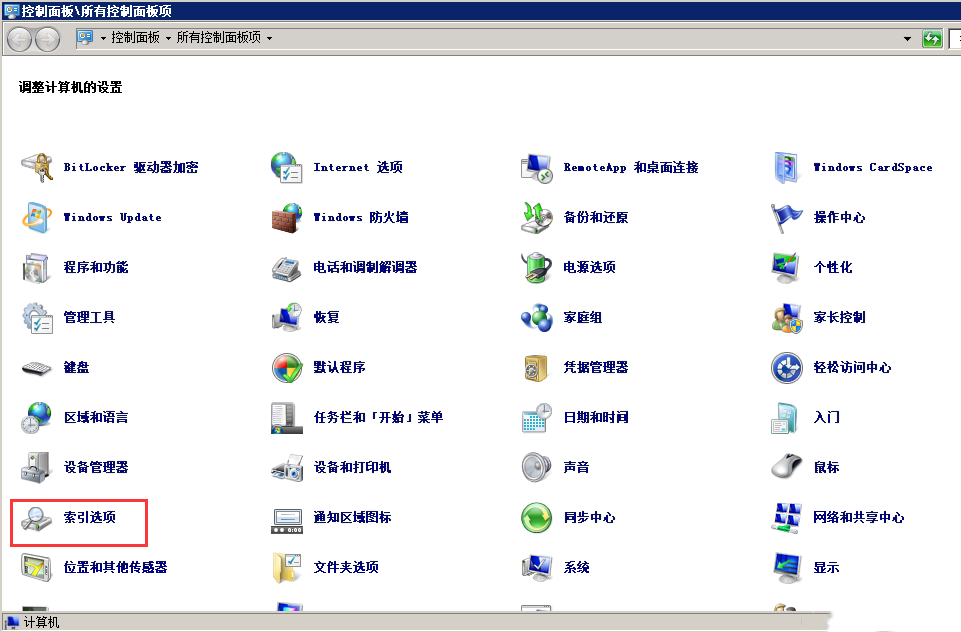Click the 系统 computer icon

[537, 568]
